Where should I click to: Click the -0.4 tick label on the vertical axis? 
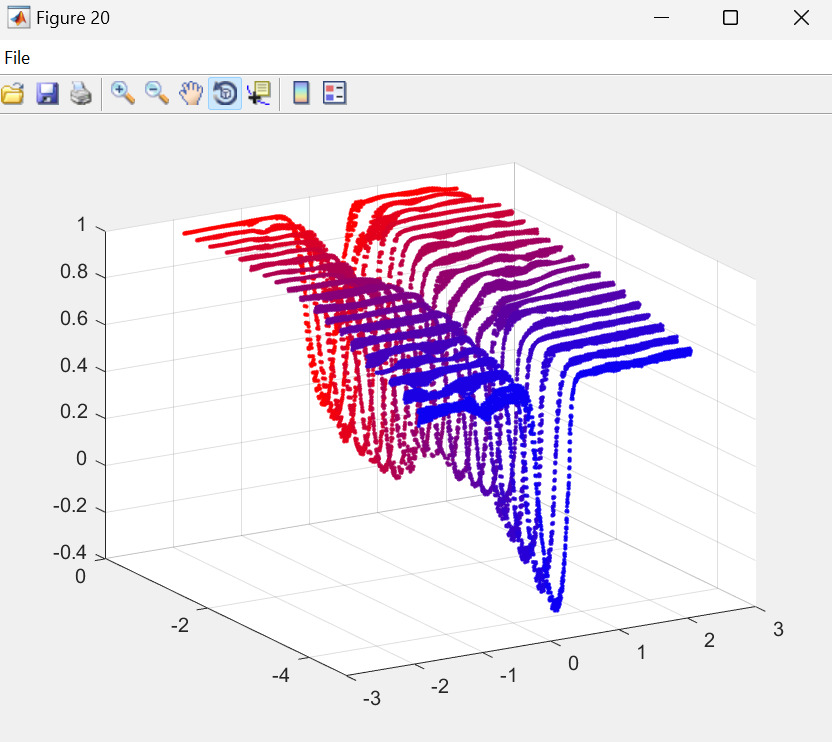(x=70, y=554)
